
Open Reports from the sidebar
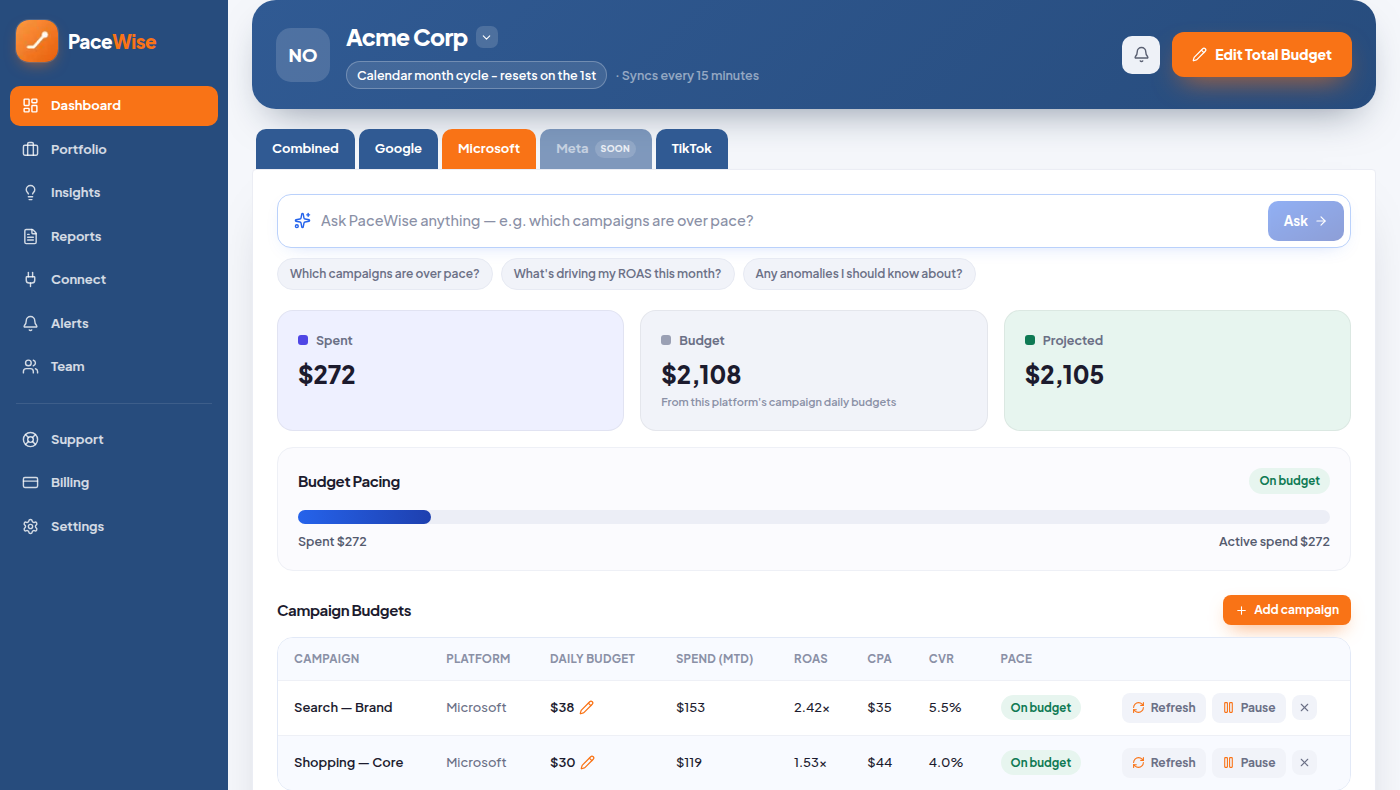pyautogui.click(x=114, y=236)
